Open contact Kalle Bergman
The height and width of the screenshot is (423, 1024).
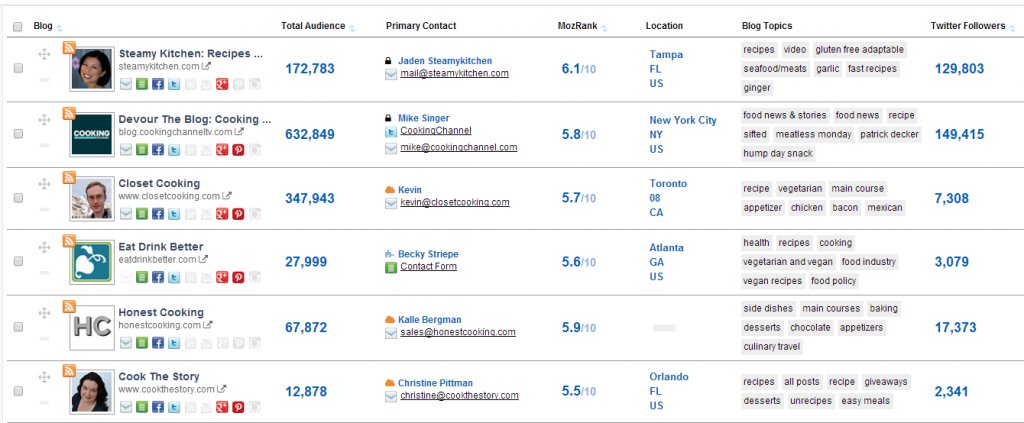coord(430,320)
